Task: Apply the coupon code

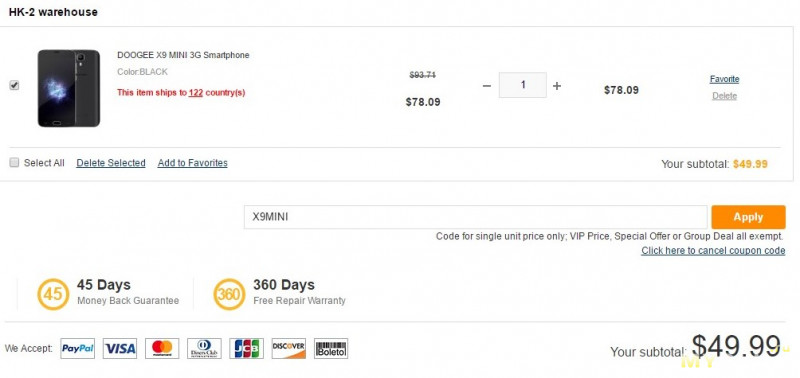Action: tap(748, 217)
